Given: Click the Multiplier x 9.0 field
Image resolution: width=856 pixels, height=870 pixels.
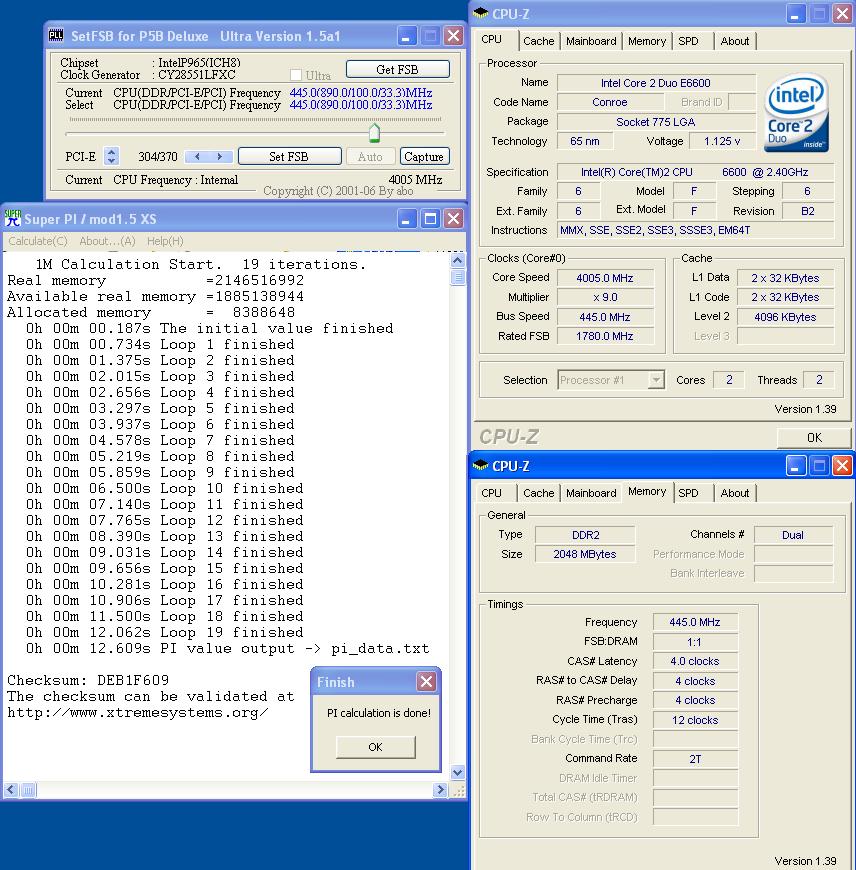Looking at the screenshot, I should click(x=605, y=297).
